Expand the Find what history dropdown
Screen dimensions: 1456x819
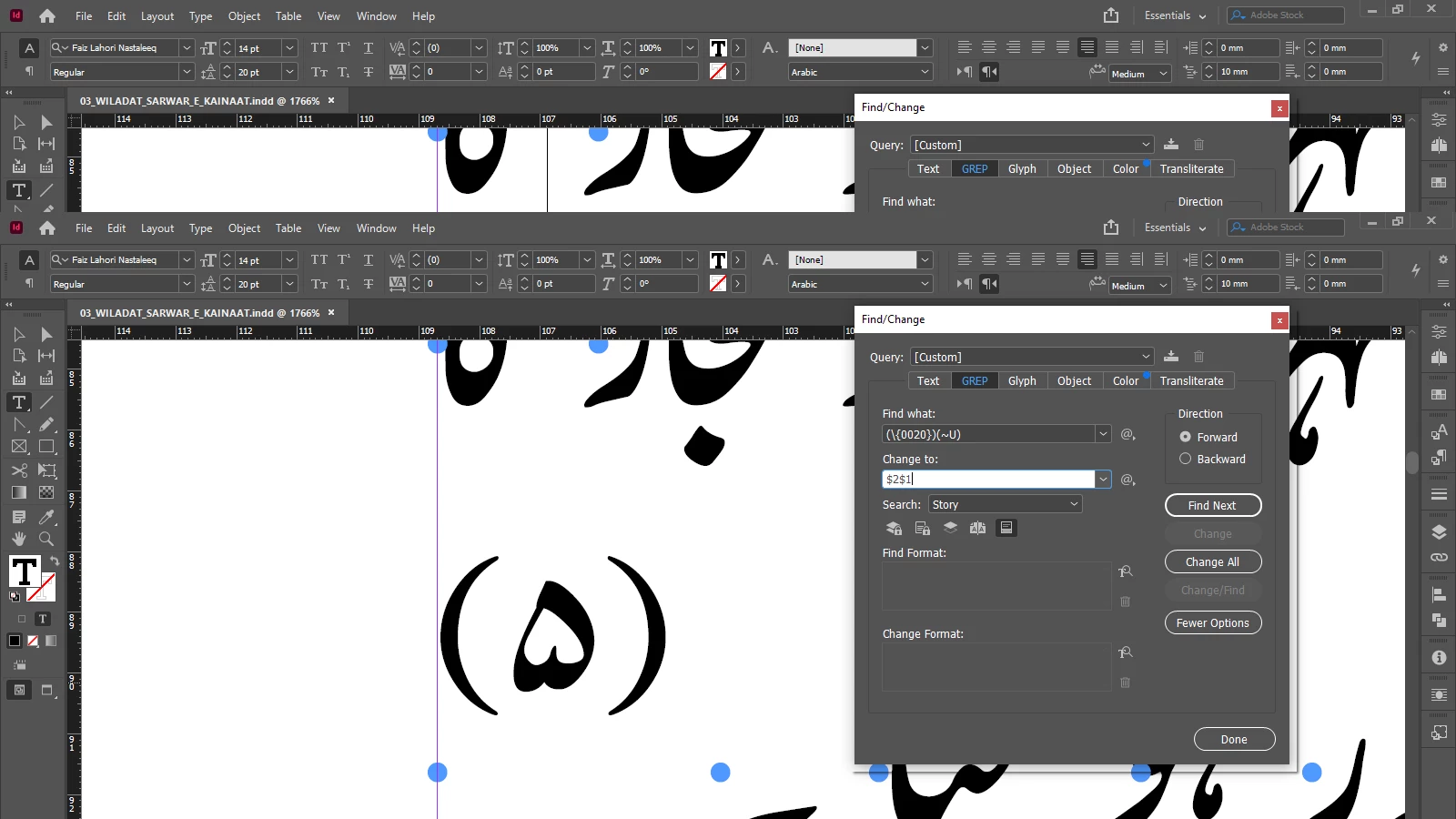[x=1103, y=434]
